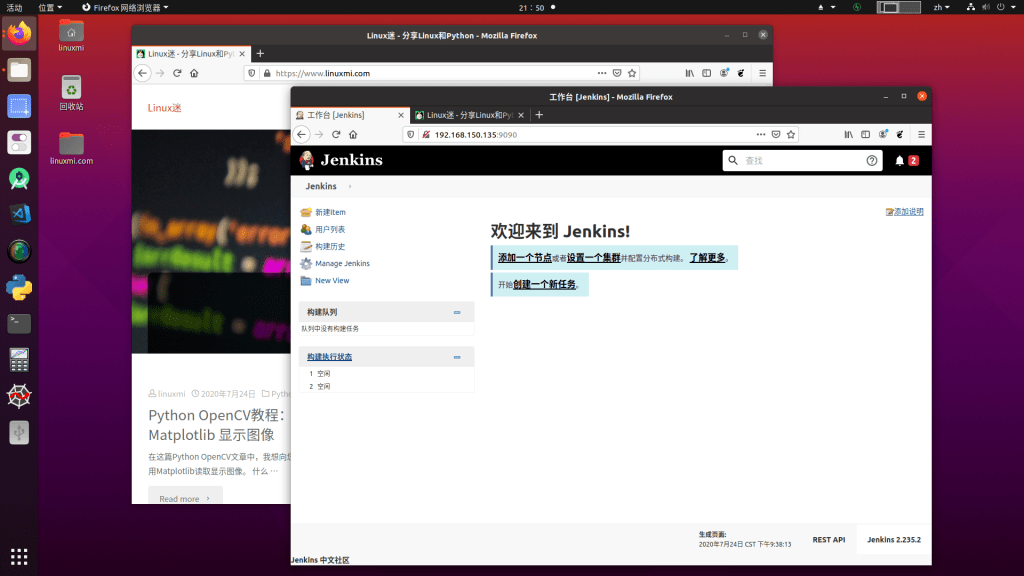The height and width of the screenshot is (576, 1024).
Task: Open the 活动 activities overview
Action: coord(14,7)
